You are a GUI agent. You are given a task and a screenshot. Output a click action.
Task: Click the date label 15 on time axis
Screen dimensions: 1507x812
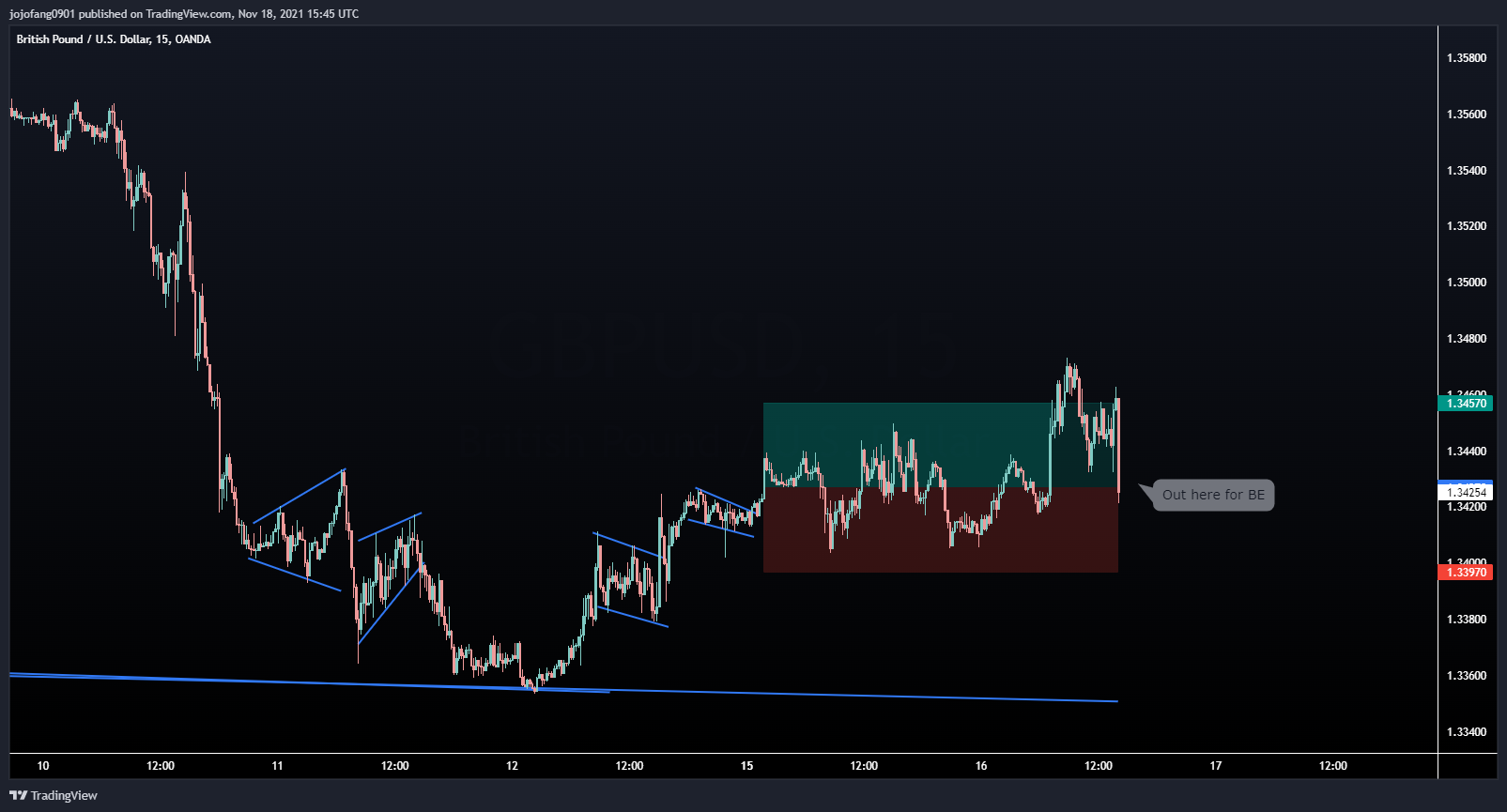746,766
